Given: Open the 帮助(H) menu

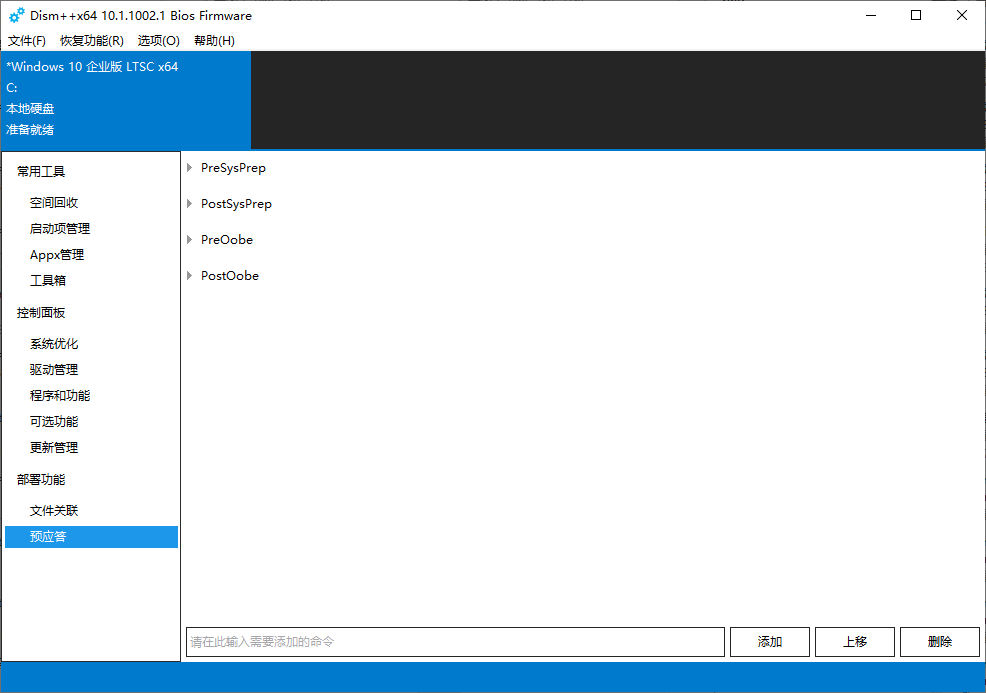Looking at the screenshot, I should pyautogui.click(x=214, y=41).
